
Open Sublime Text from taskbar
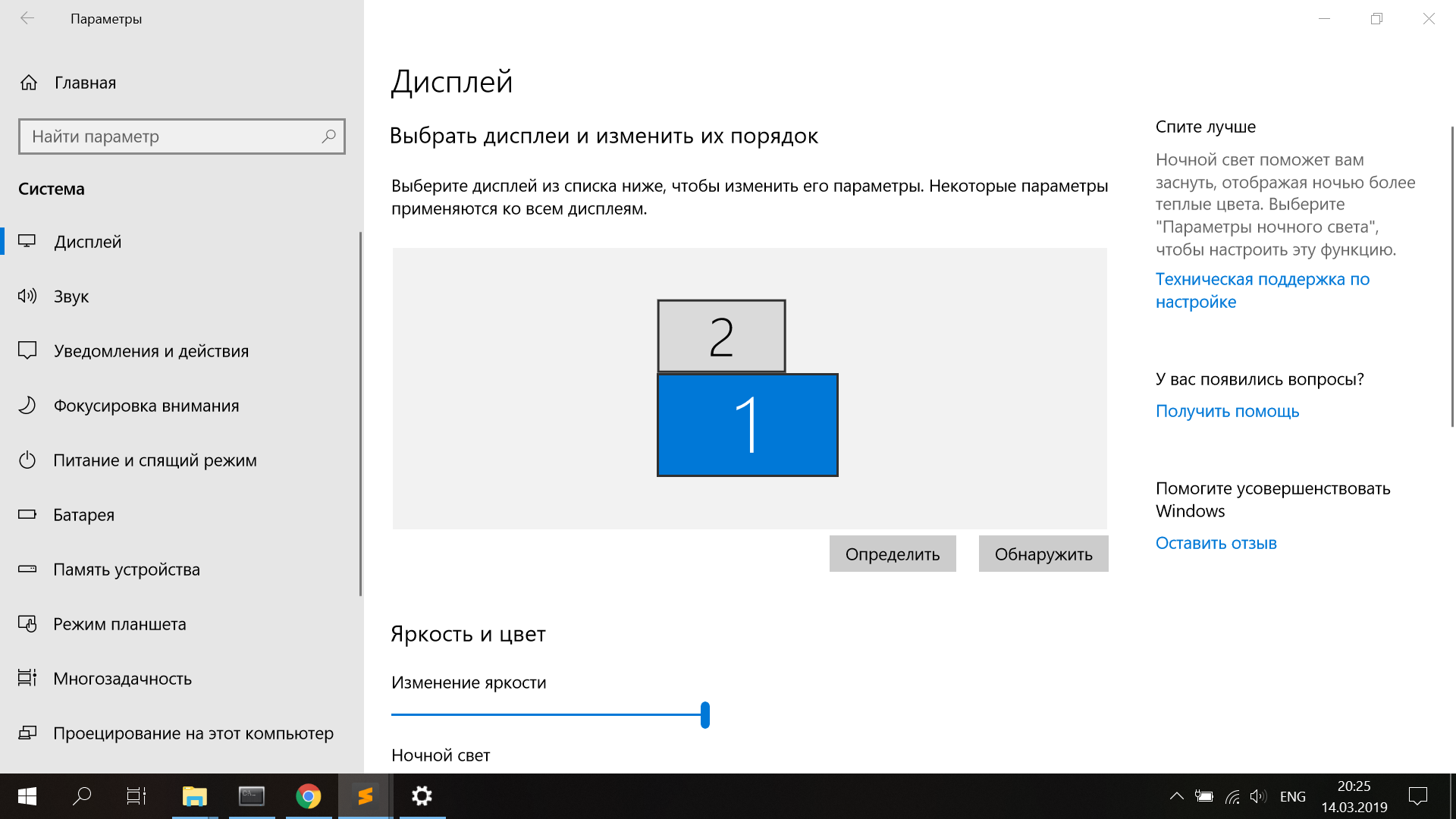tap(365, 796)
